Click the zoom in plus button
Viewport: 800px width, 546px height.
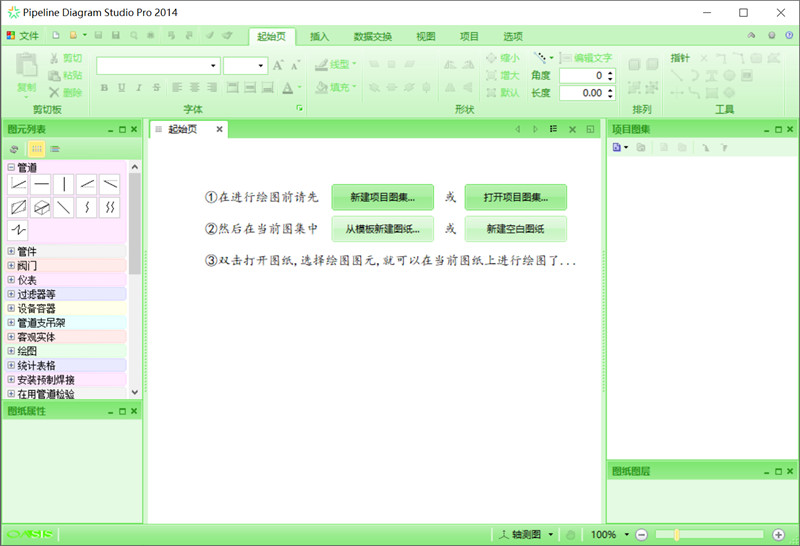(779, 535)
